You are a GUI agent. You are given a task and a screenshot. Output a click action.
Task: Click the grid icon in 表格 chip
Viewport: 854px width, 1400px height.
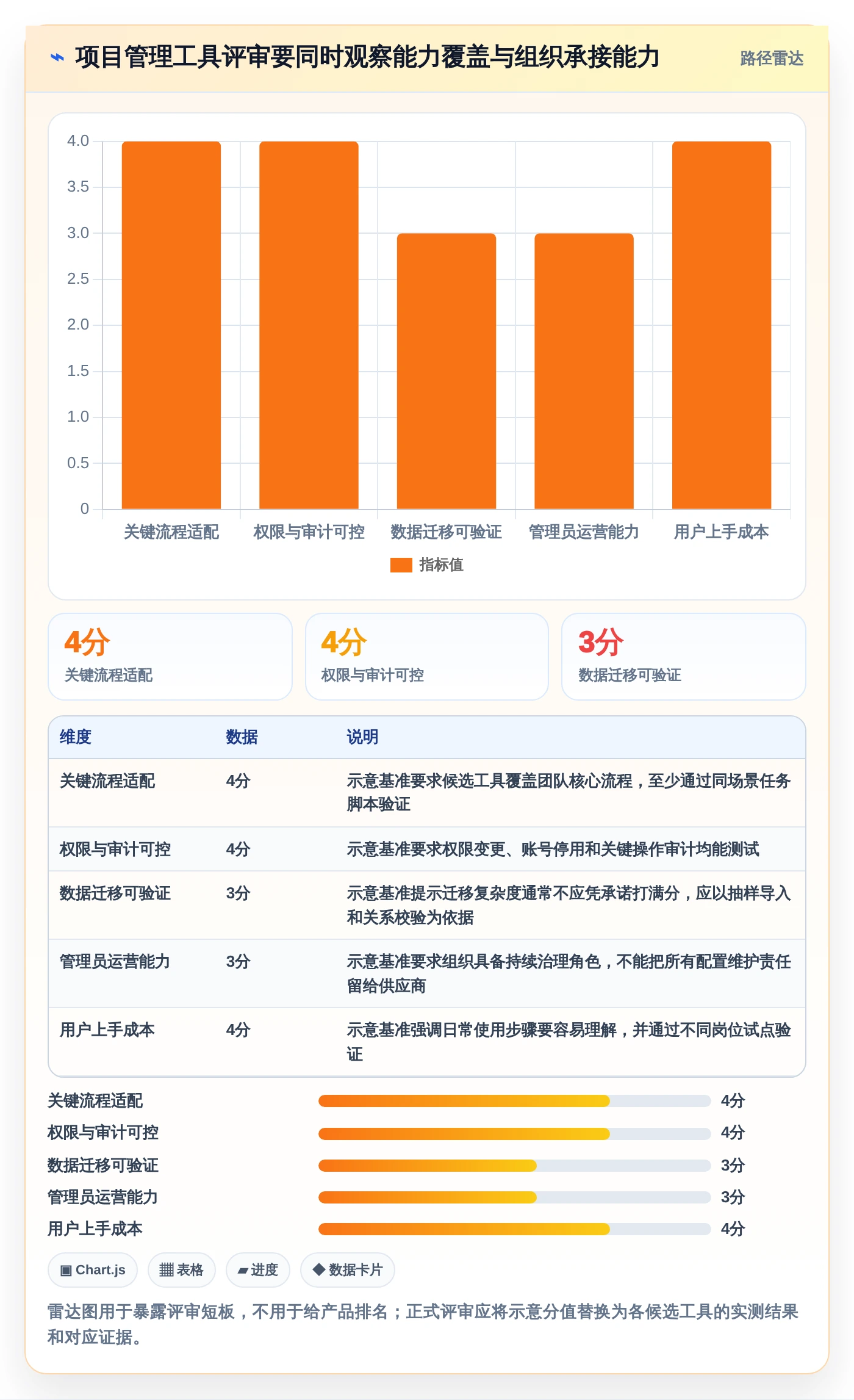[x=167, y=1270]
